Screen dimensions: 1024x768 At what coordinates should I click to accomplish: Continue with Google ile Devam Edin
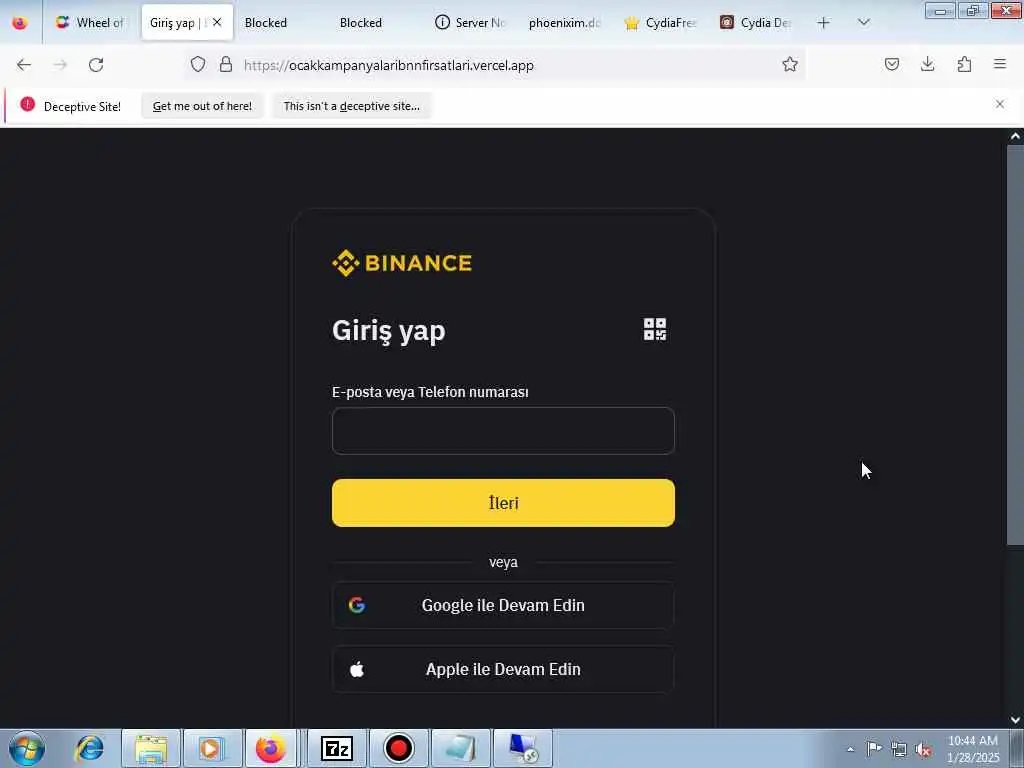[x=503, y=605]
